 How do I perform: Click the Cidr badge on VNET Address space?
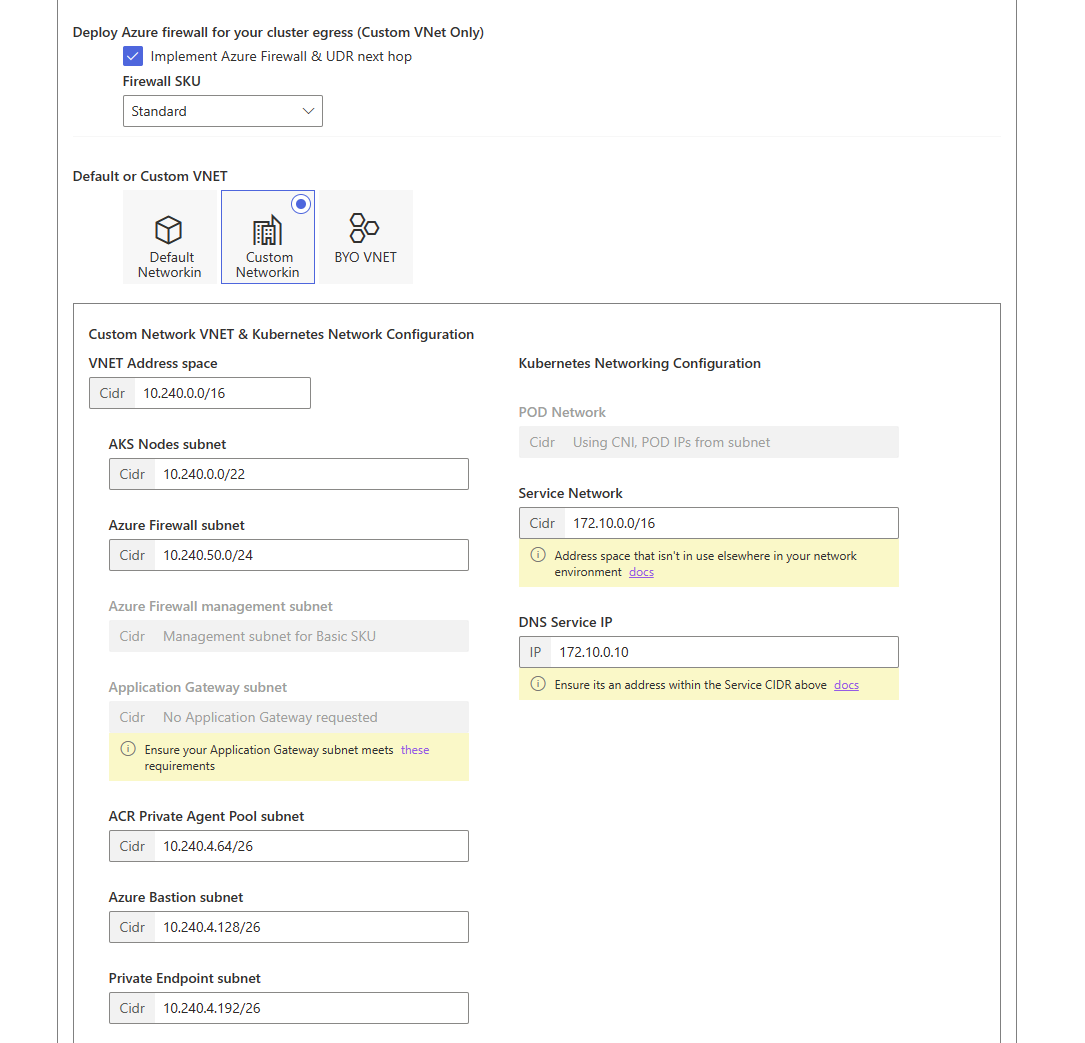coord(111,393)
